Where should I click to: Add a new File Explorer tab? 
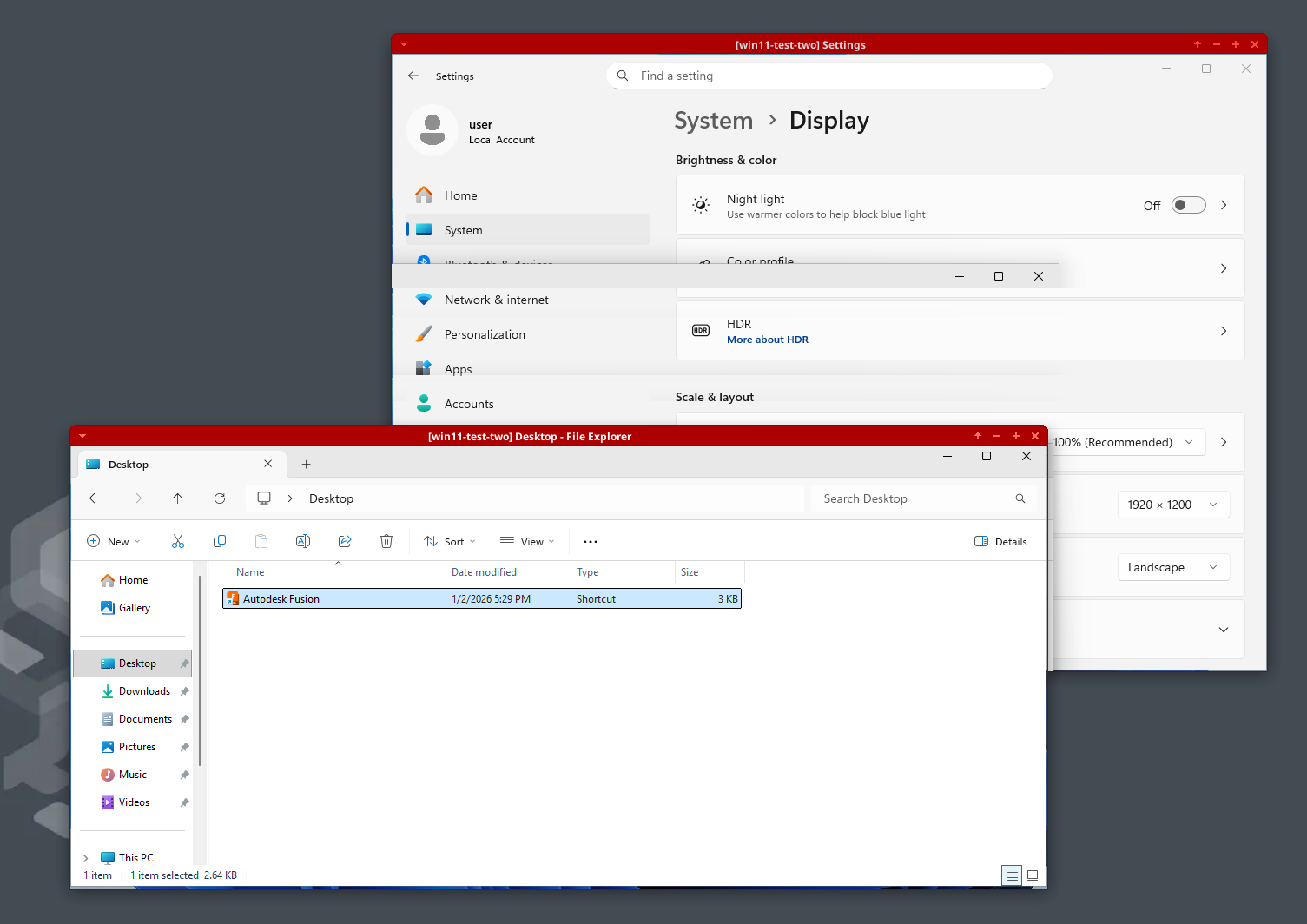306,465
